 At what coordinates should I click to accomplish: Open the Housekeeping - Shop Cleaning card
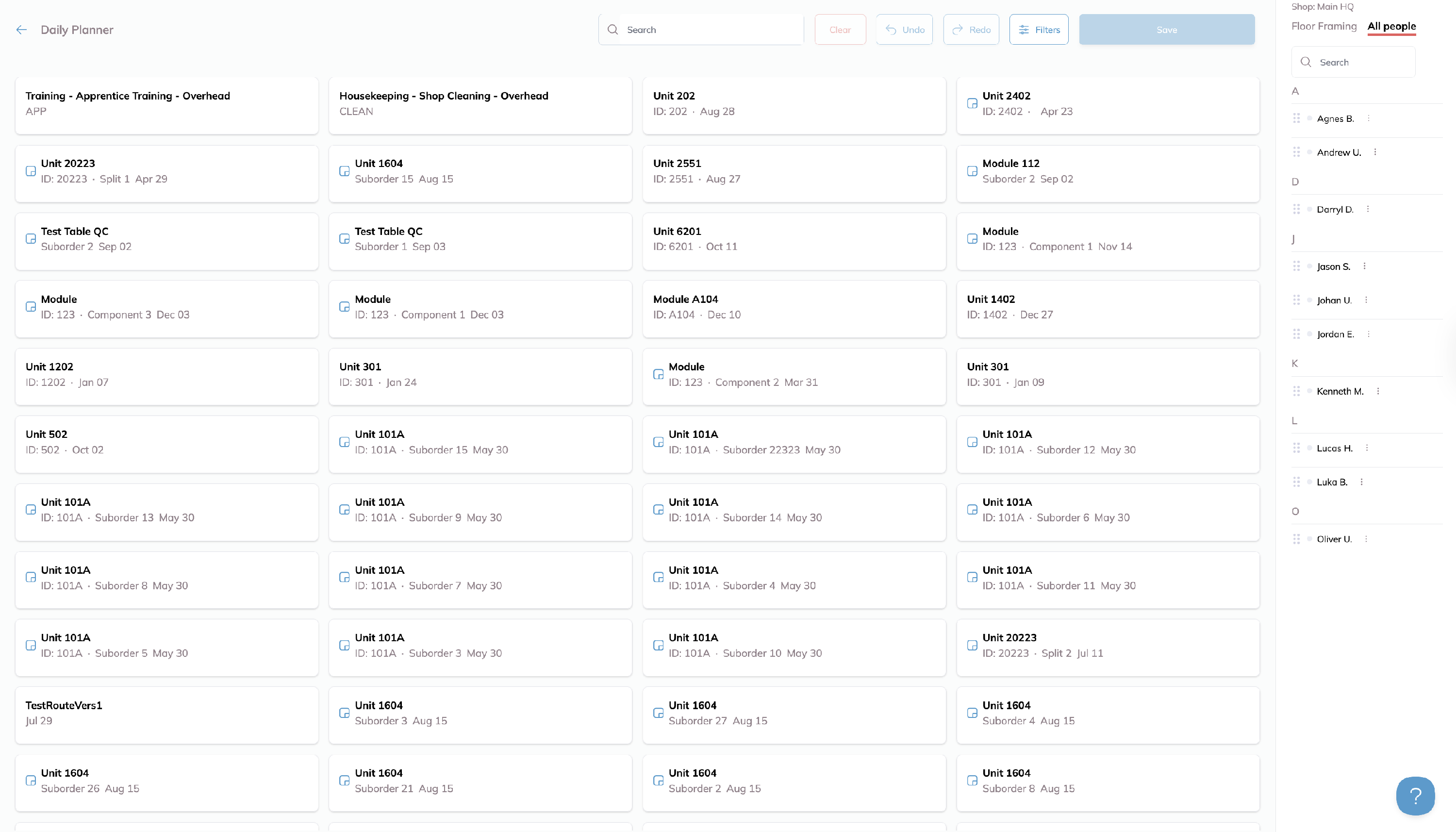[480, 106]
